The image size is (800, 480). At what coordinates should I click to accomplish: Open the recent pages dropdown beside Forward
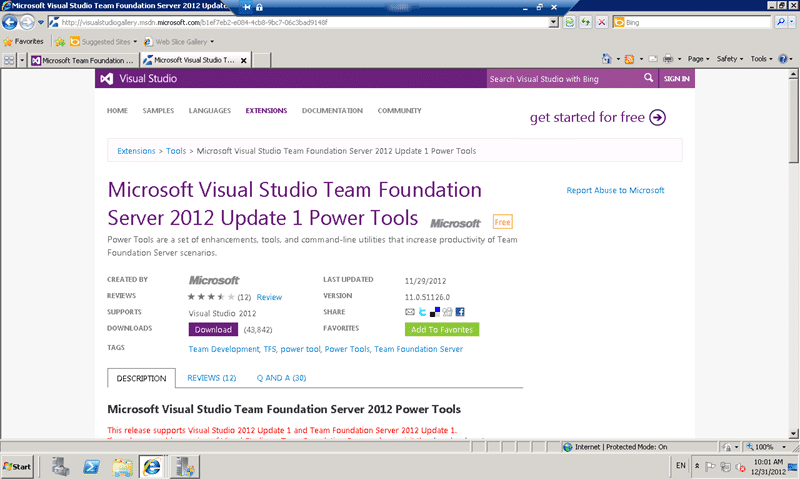pyautogui.click(x=41, y=22)
